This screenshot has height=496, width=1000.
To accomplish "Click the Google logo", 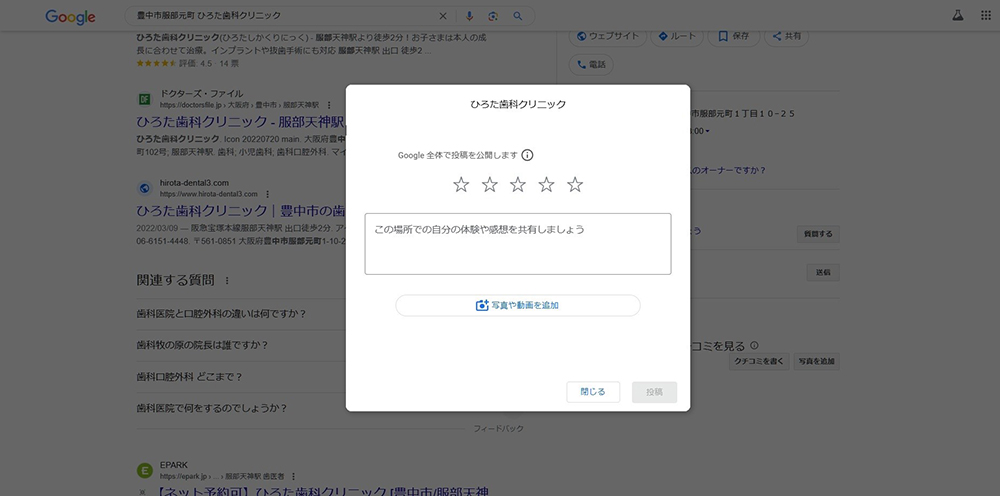I will (70, 17).
